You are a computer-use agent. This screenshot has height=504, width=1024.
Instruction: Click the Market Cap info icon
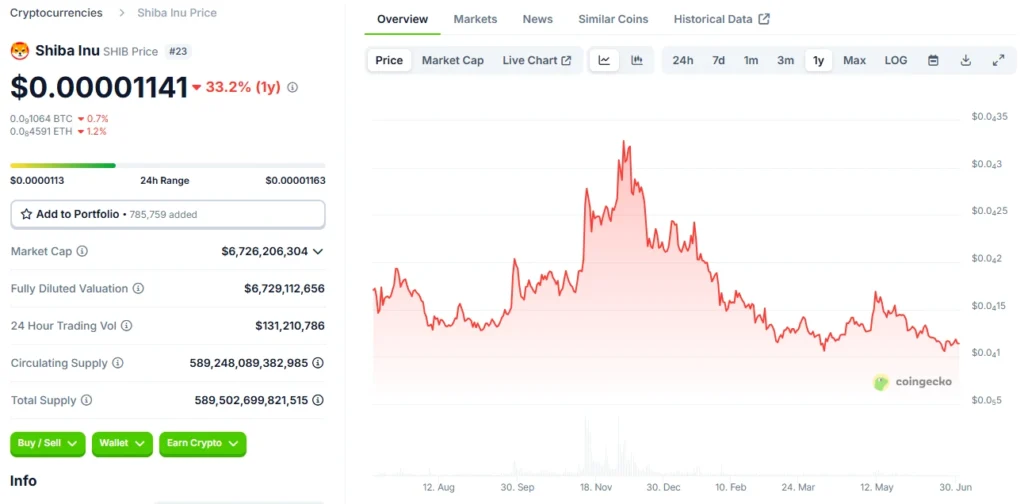pos(82,252)
